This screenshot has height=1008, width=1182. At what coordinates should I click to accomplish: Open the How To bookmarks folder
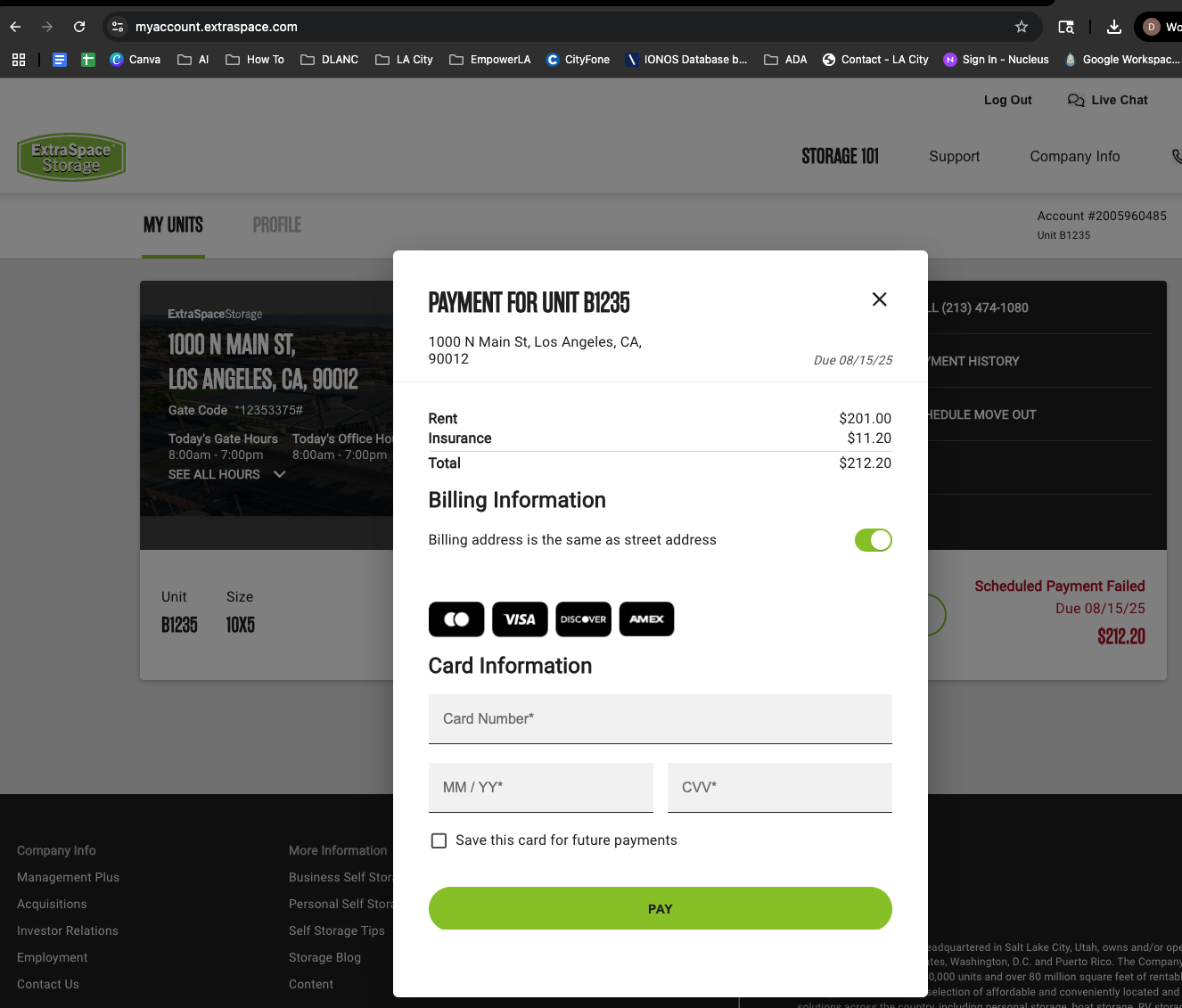coord(255,60)
